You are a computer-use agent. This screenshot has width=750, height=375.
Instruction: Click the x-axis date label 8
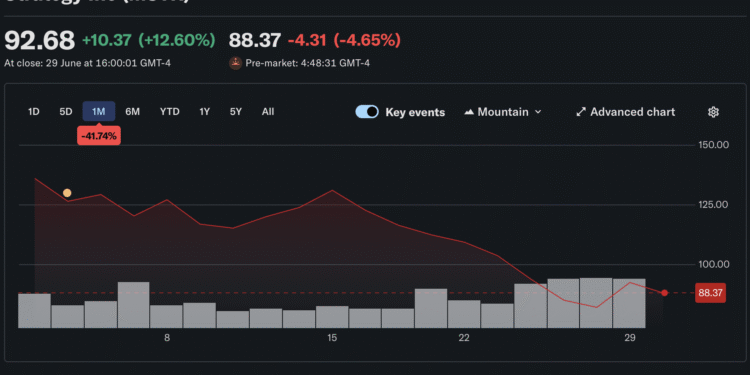click(x=167, y=338)
